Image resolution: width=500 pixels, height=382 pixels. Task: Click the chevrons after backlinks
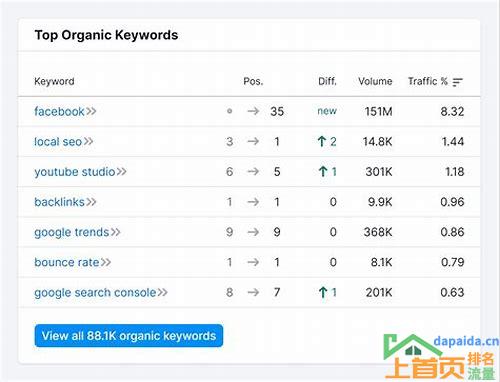point(91,202)
